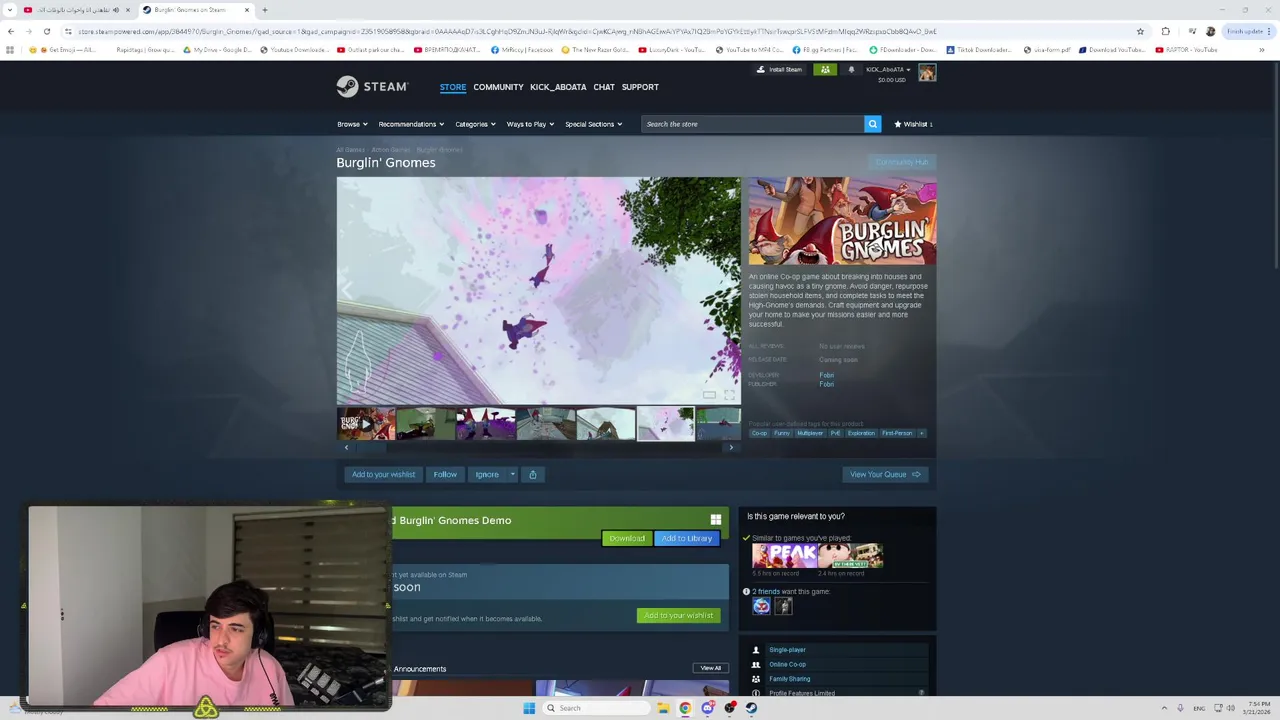Image resolution: width=1280 pixels, height=720 pixels.
Task: Click the media strip scroll-right arrow
Action: pos(731,447)
